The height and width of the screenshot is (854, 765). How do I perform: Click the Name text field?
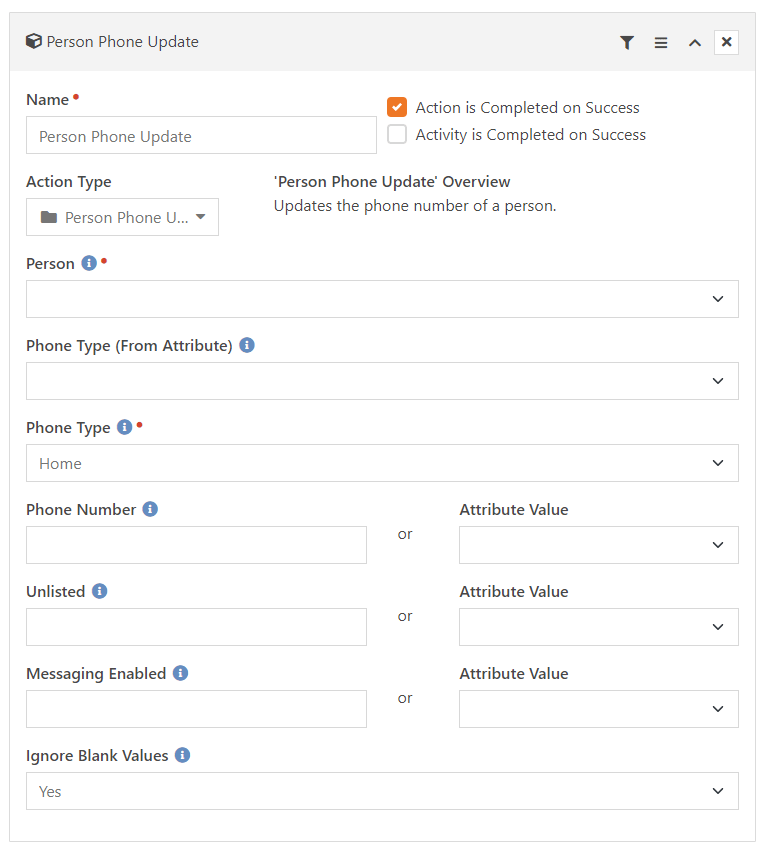(x=201, y=136)
